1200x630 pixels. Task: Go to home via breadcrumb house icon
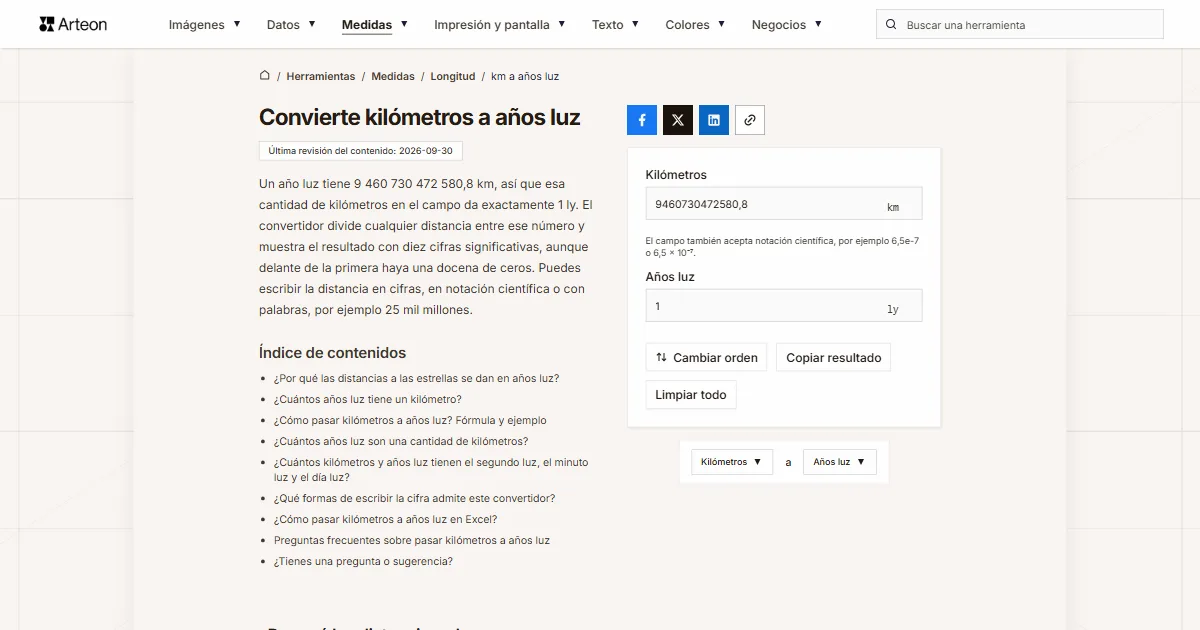point(265,76)
